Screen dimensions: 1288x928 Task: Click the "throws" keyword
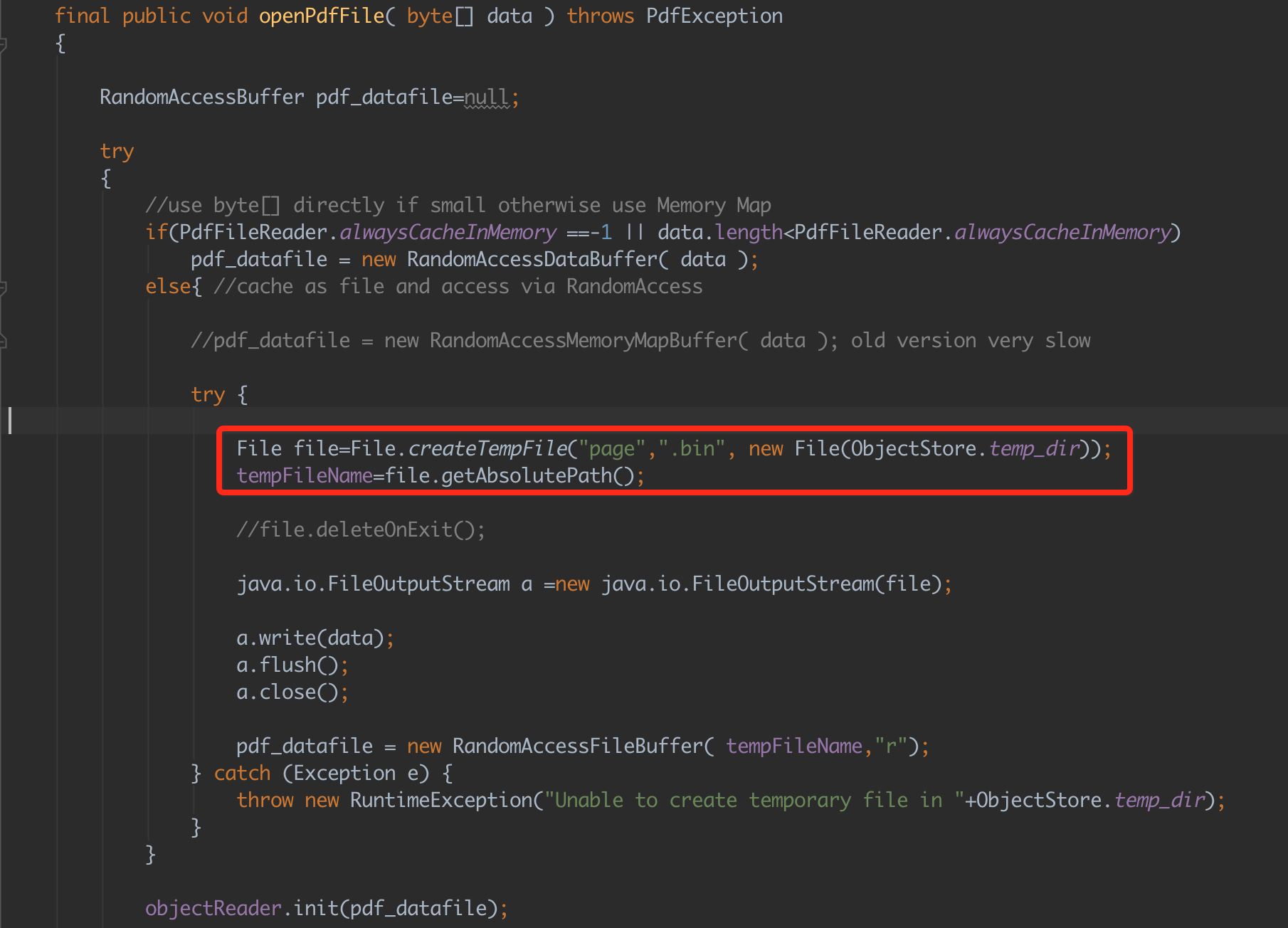tap(601, 16)
